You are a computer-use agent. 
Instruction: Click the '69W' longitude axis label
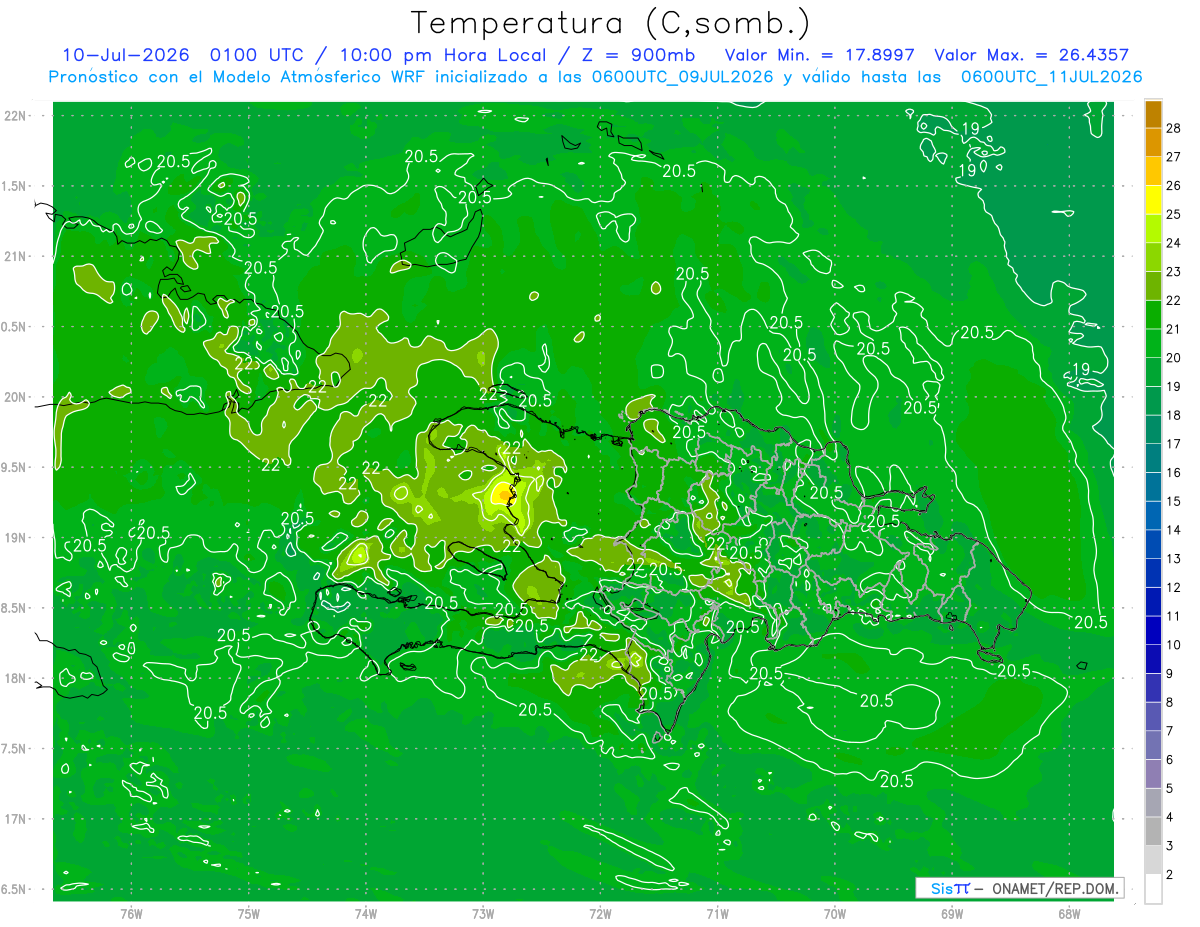[952, 913]
